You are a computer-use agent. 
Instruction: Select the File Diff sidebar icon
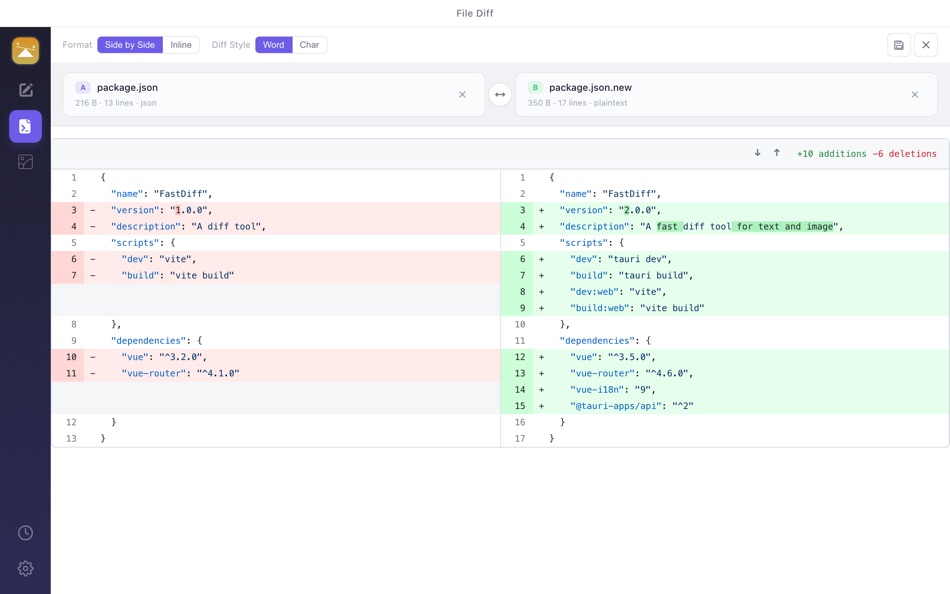click(25, 126)
